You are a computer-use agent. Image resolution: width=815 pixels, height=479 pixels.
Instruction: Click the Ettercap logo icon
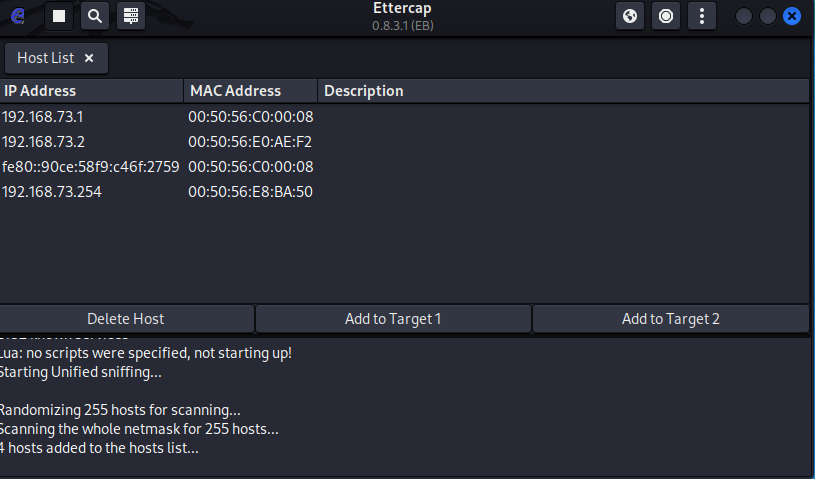click(18, 17)
